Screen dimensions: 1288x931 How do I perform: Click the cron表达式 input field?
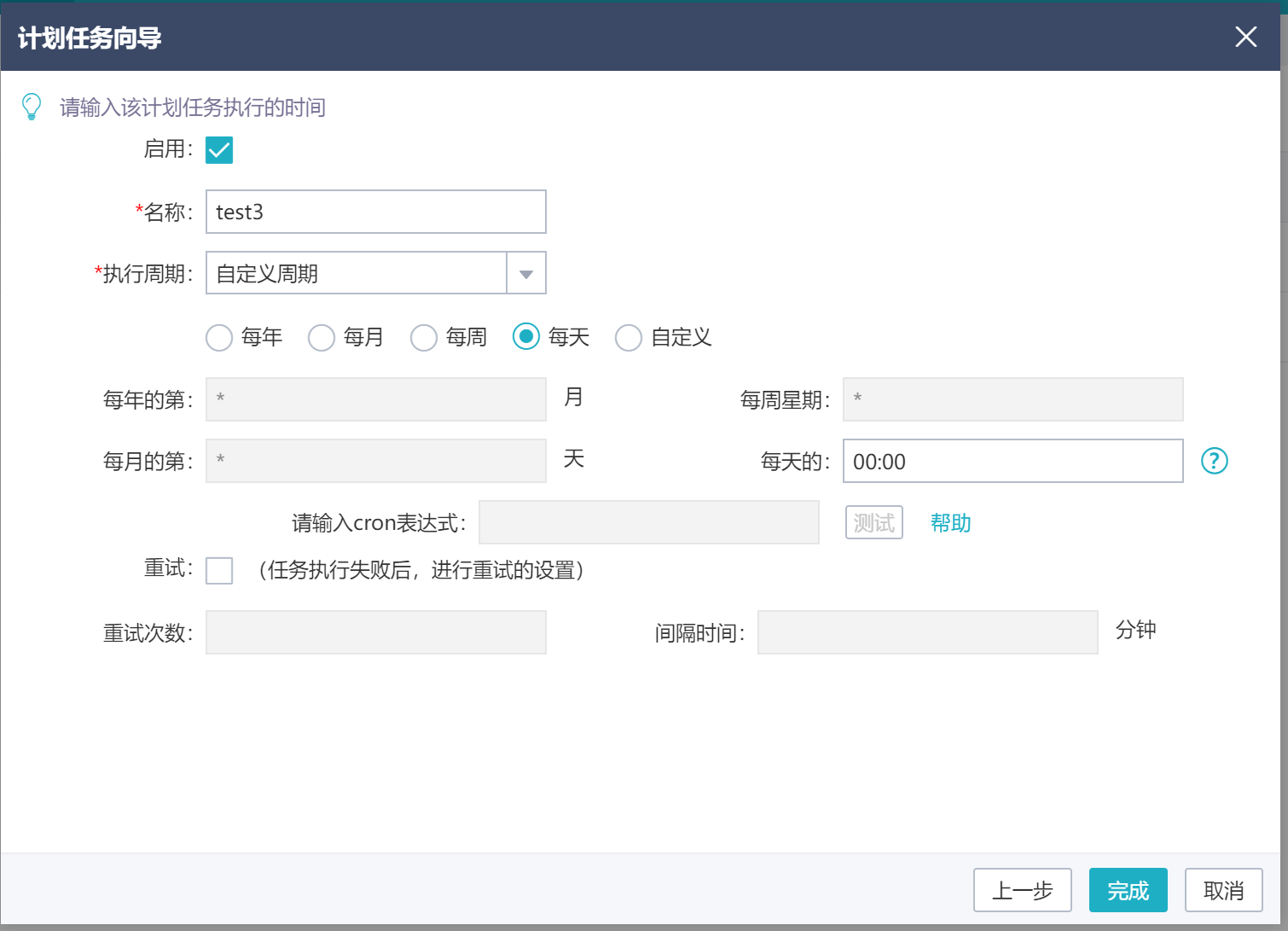pos(649,522)
